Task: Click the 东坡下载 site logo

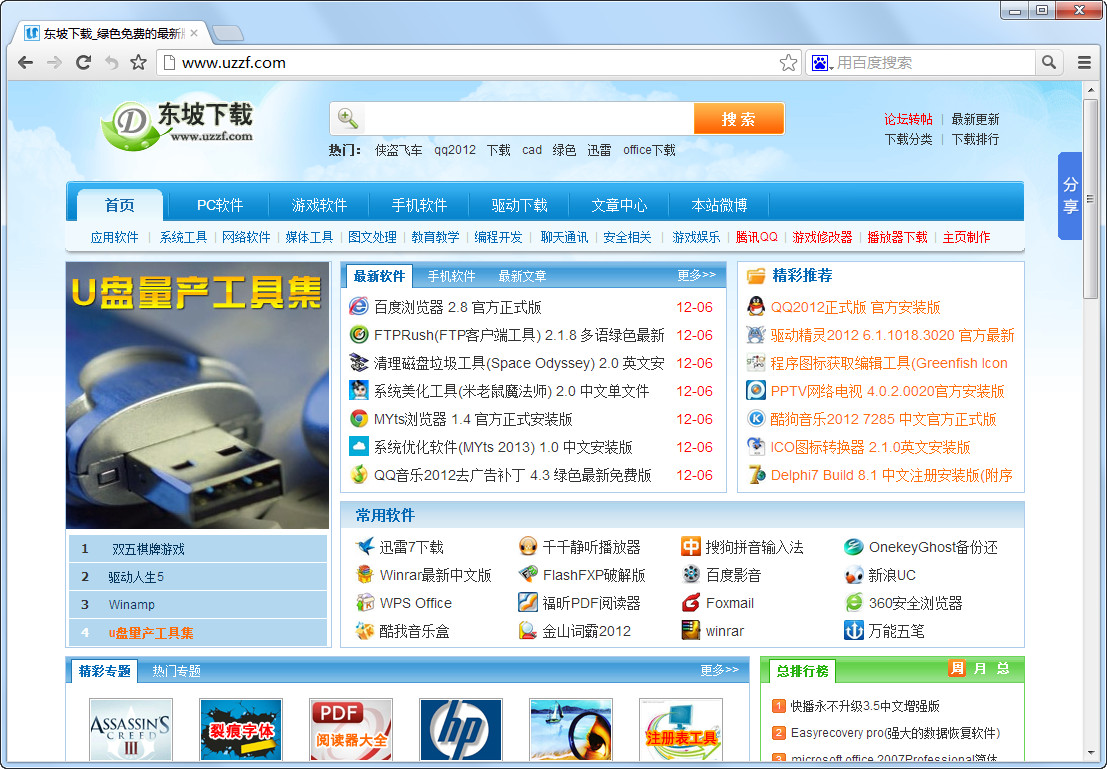Action: 176,125
